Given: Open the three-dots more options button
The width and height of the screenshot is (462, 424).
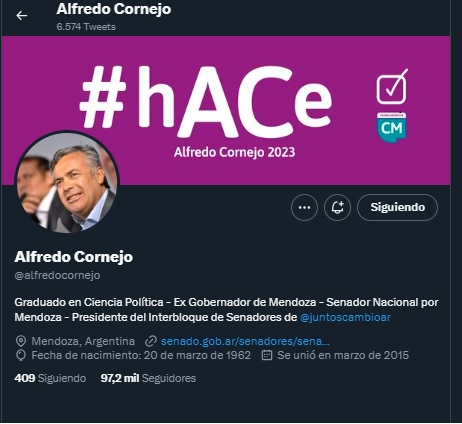Looking at the screenshot, I should click(x=304, y=208).
